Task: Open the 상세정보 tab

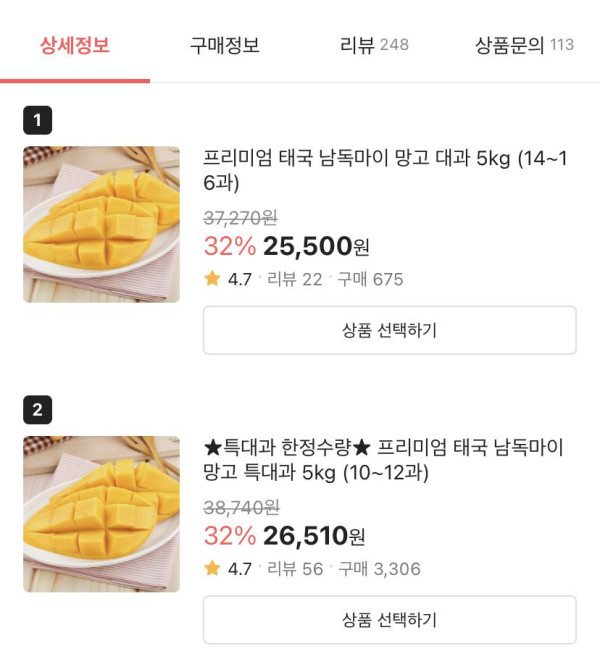Action: pyautogui.click(x=75, y=45)
